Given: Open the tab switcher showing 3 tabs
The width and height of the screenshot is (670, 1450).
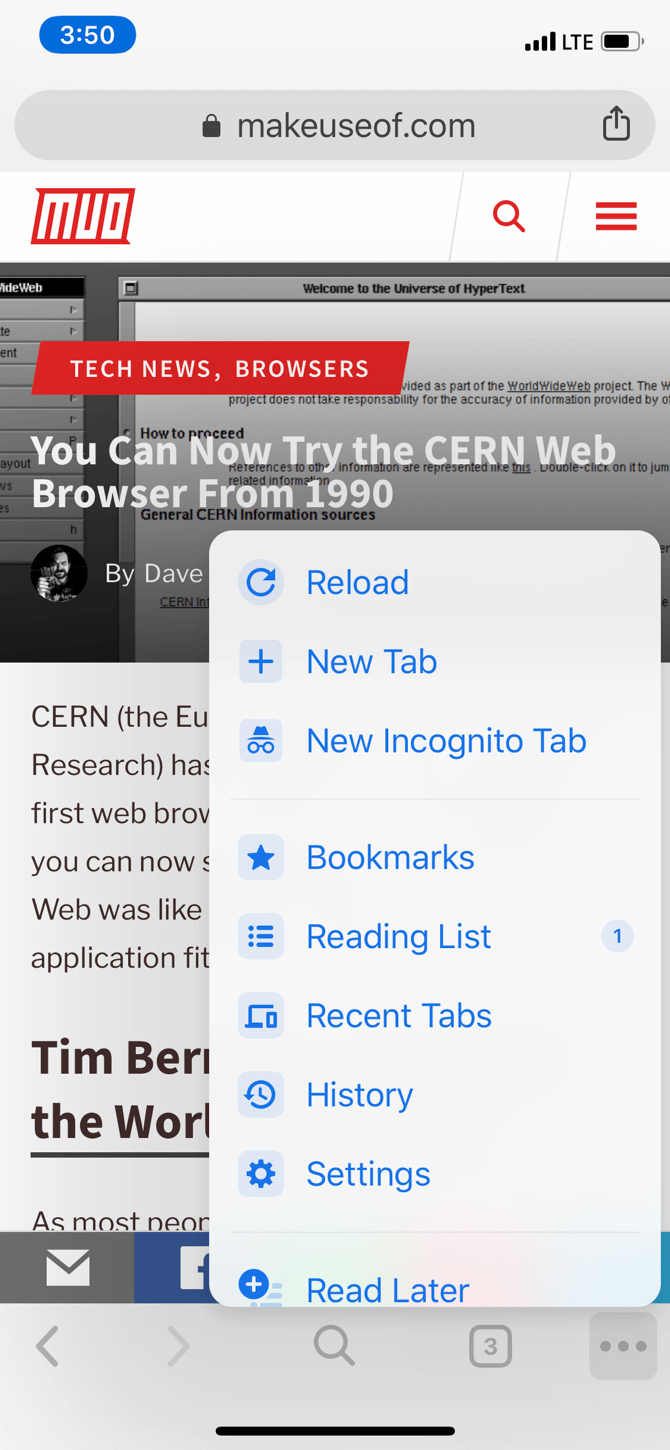Looking at the screenshot, I should tap(491, 1346).
